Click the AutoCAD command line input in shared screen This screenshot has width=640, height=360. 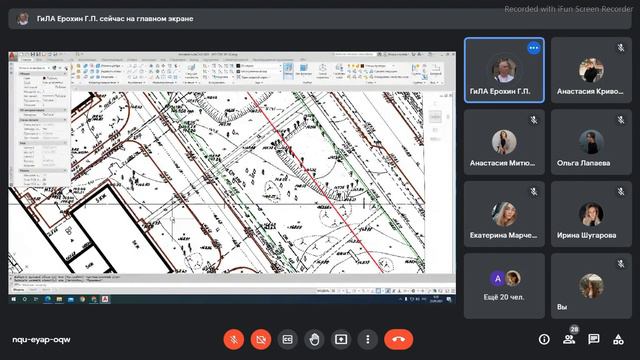coord(232,284)
